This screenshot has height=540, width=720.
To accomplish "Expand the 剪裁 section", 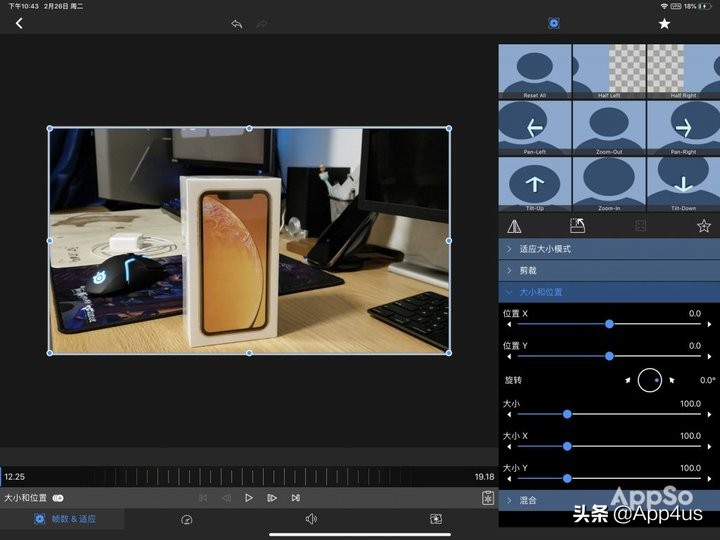I will coord(609,270).
